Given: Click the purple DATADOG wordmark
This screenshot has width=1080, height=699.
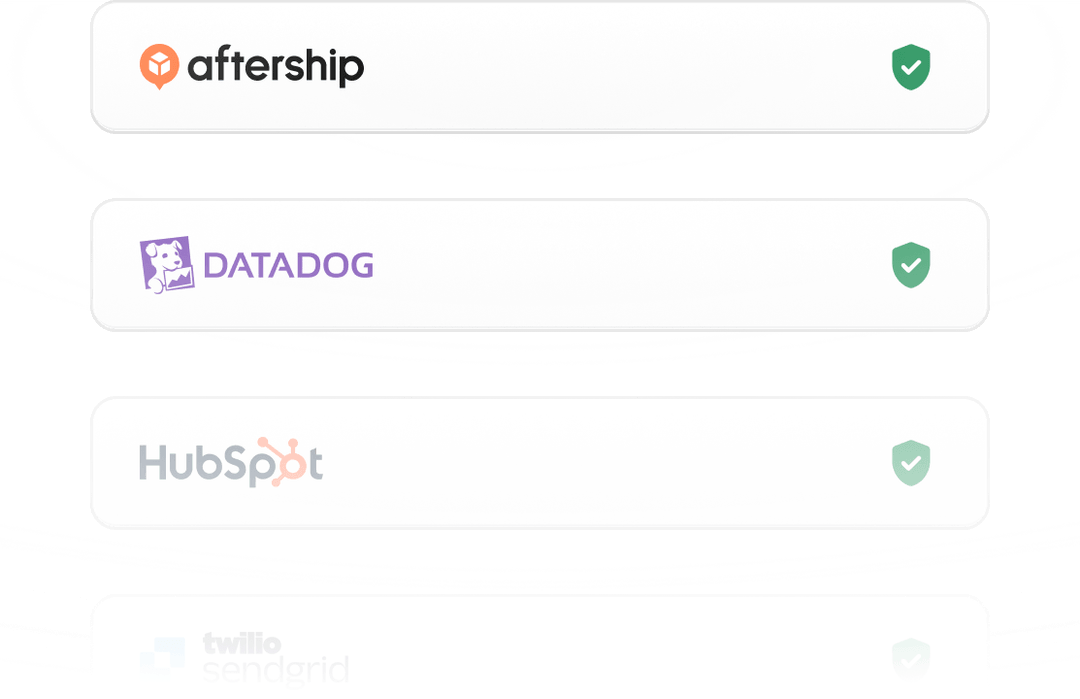Looking at the screenshot, I should 288,265.
